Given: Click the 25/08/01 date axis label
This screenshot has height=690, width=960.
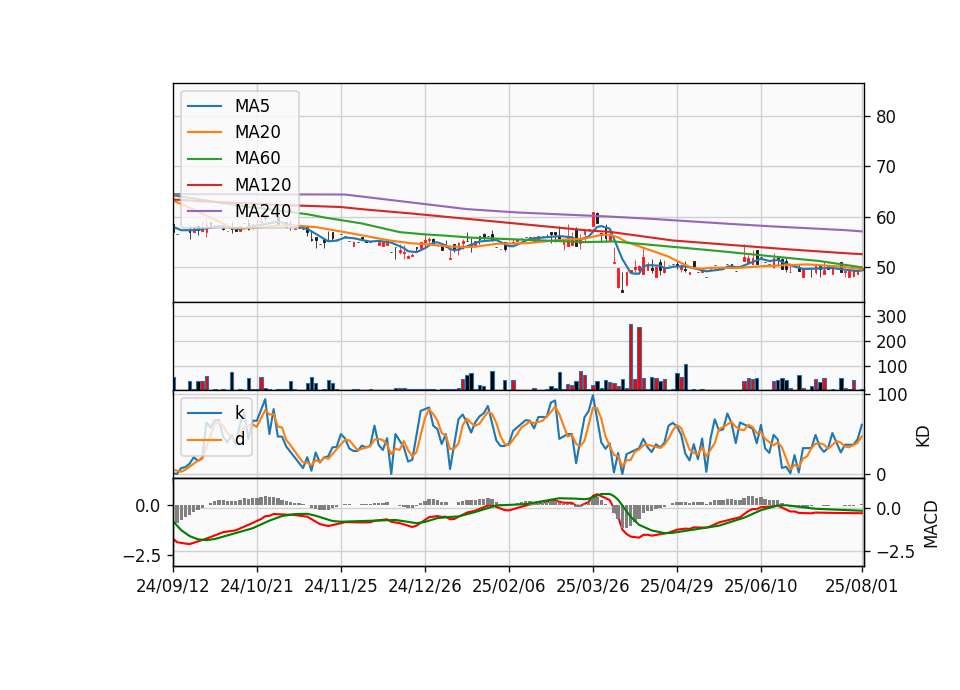Looking at the screenshot, I should tap(861, 587).
